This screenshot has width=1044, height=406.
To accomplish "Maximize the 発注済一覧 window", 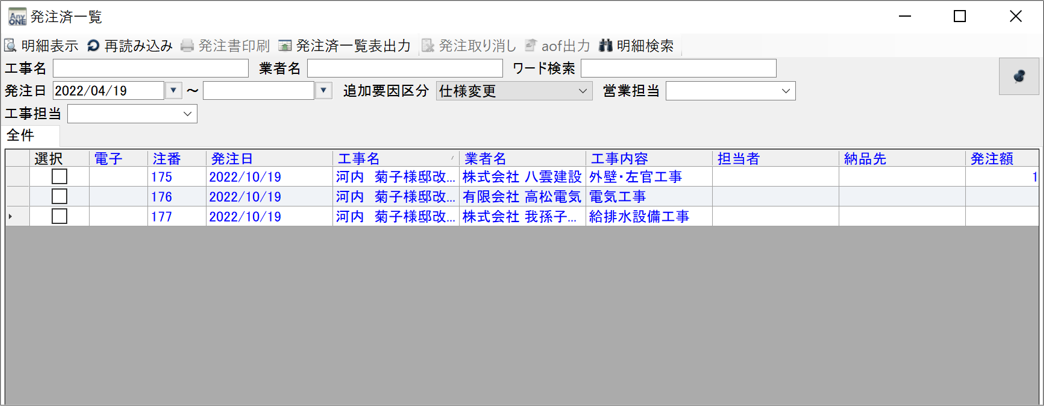I will point(959,17).
